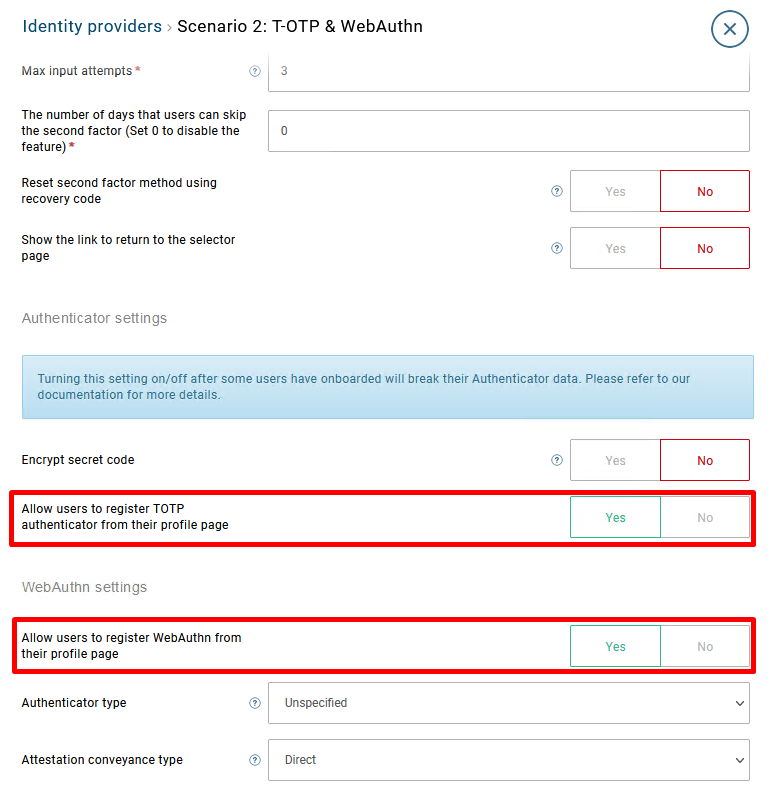Click help icon for Show return link
The width and height of the screenshot is (771, 793).
point(557,248)
